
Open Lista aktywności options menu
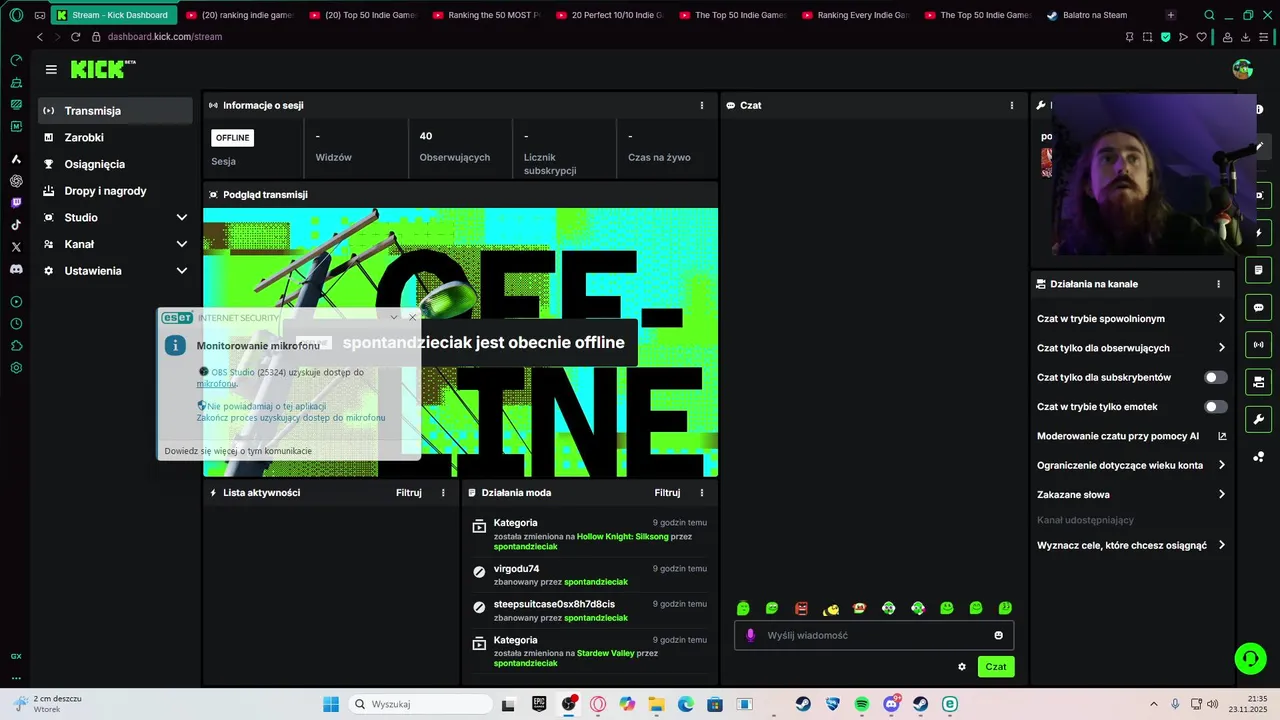(443, 493)
